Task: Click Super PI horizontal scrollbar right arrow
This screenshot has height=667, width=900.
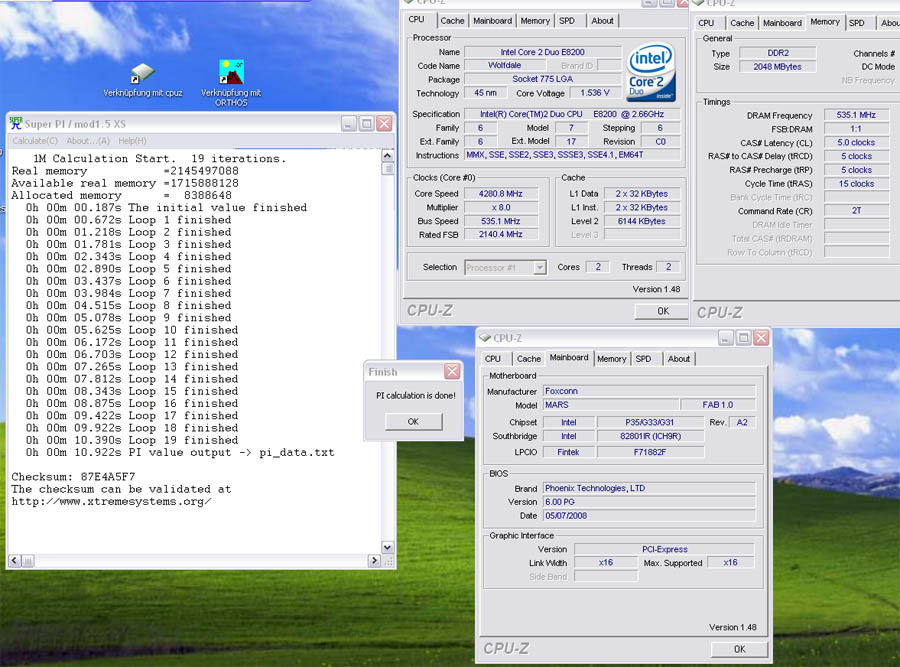Action: (x=374, y=561)
